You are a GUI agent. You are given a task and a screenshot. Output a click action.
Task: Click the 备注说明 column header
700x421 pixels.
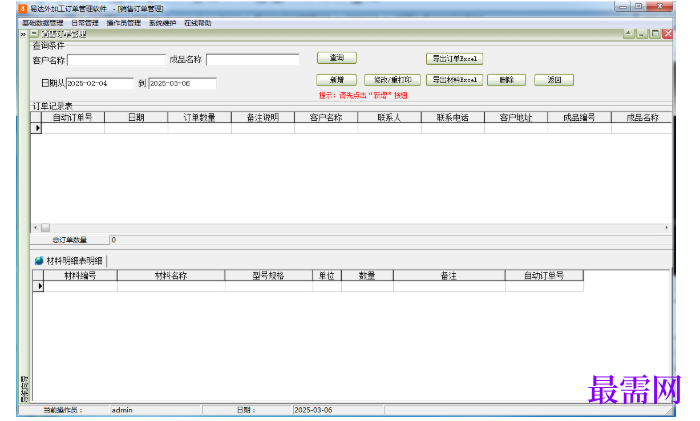click(x=263, y=117)
